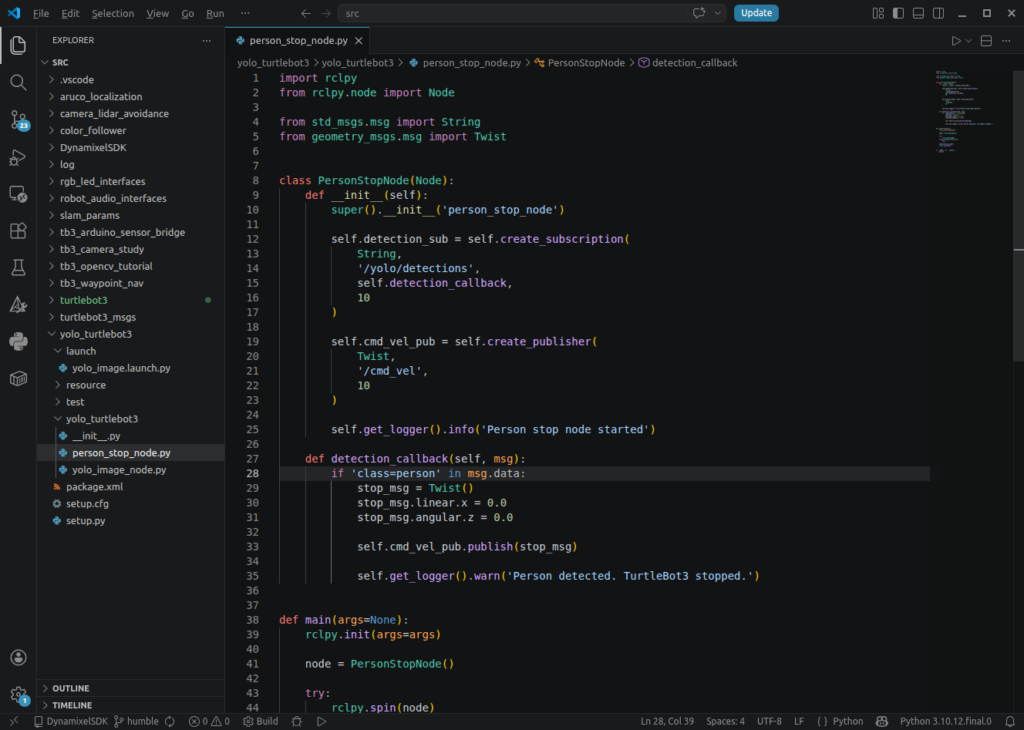Click the Update button

click(756, 13)
